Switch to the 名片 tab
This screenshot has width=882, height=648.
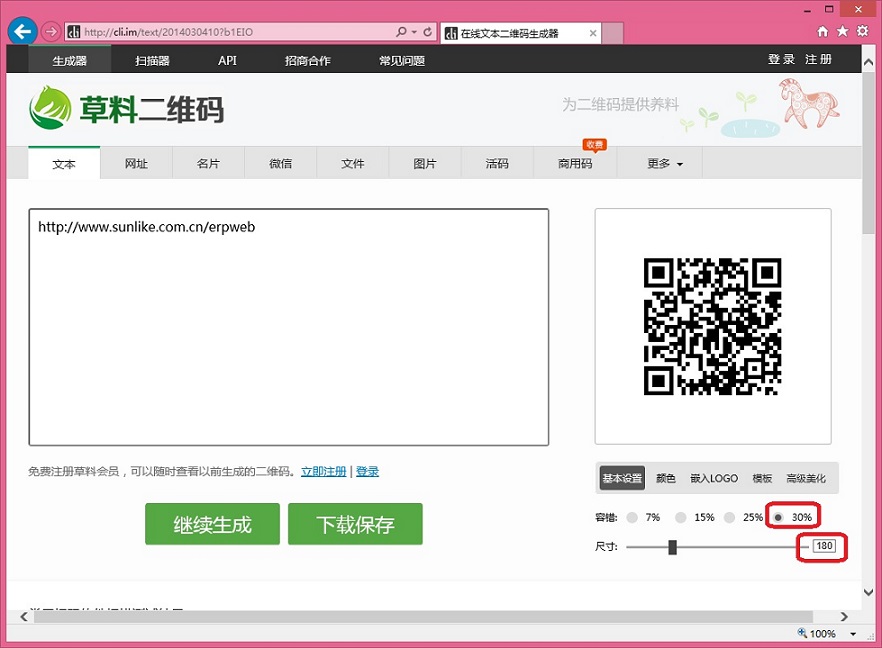pyautogui.click(x=208, y=164)
